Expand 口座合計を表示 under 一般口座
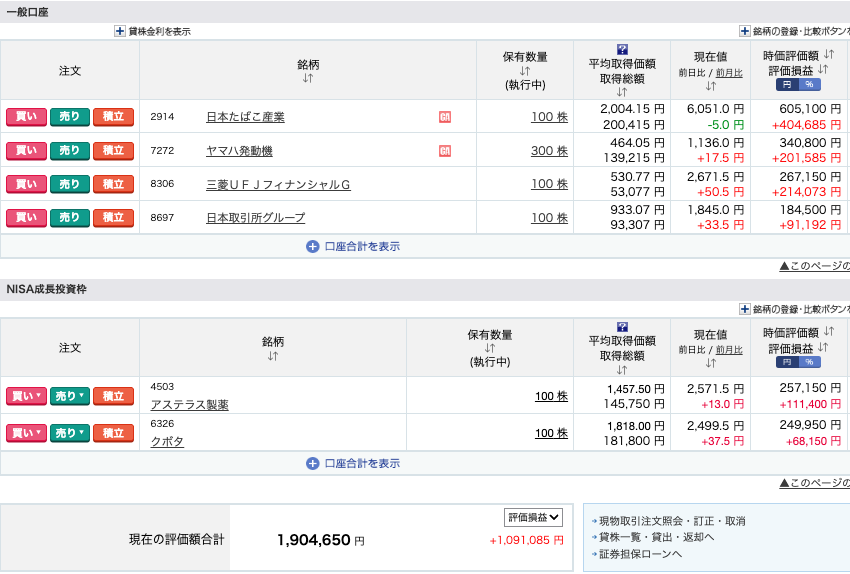This screenshot has height=574, width=850. pyautogui.click(x=353, y=246)
